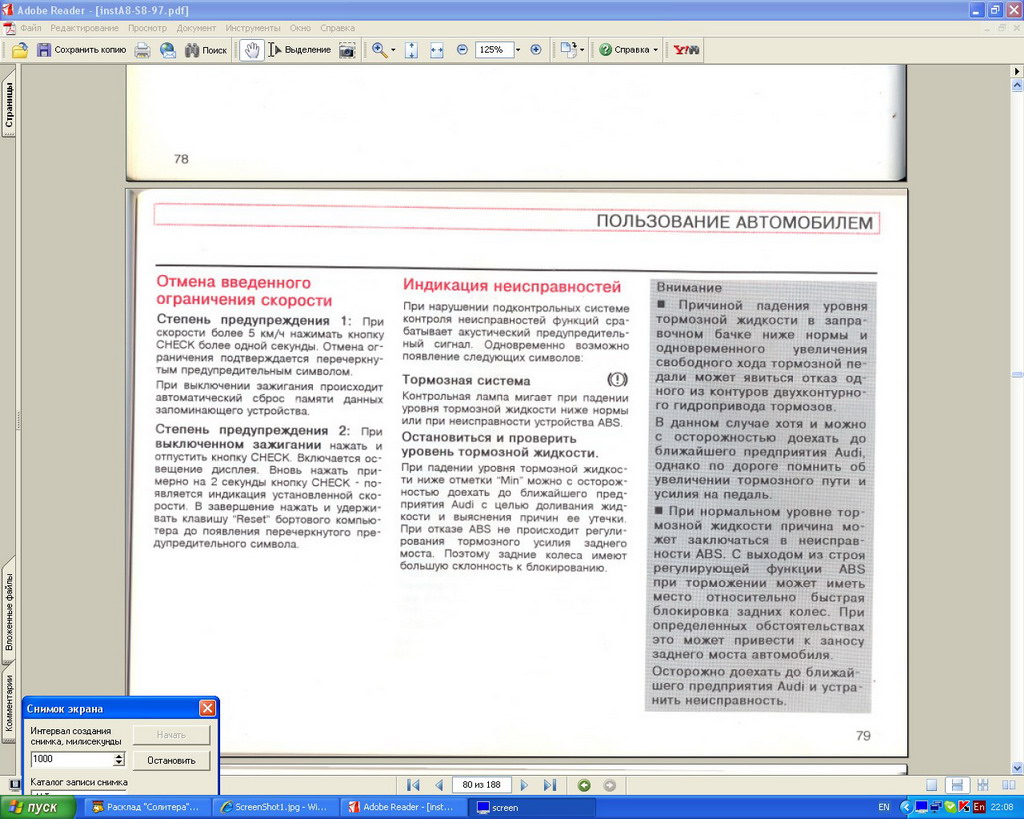
Task: Go to the last page arrow
Action: tap(549, 785)
